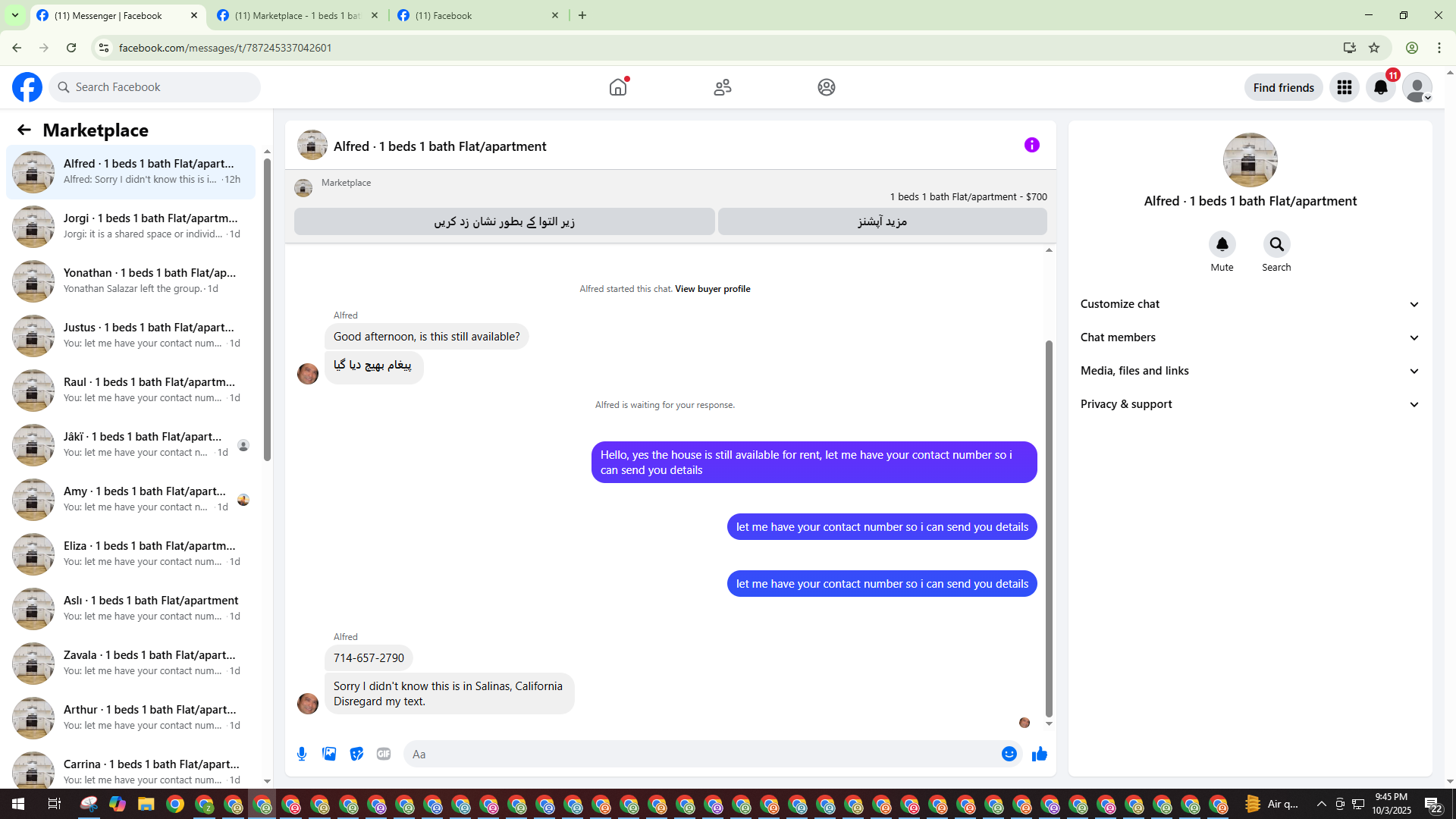
Task: Open Justus's conversation in the list
Action: [x=131, y=335]
